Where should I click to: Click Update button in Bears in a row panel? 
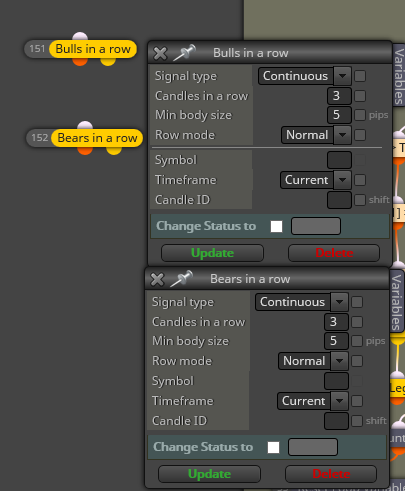[x=209, y=474]
